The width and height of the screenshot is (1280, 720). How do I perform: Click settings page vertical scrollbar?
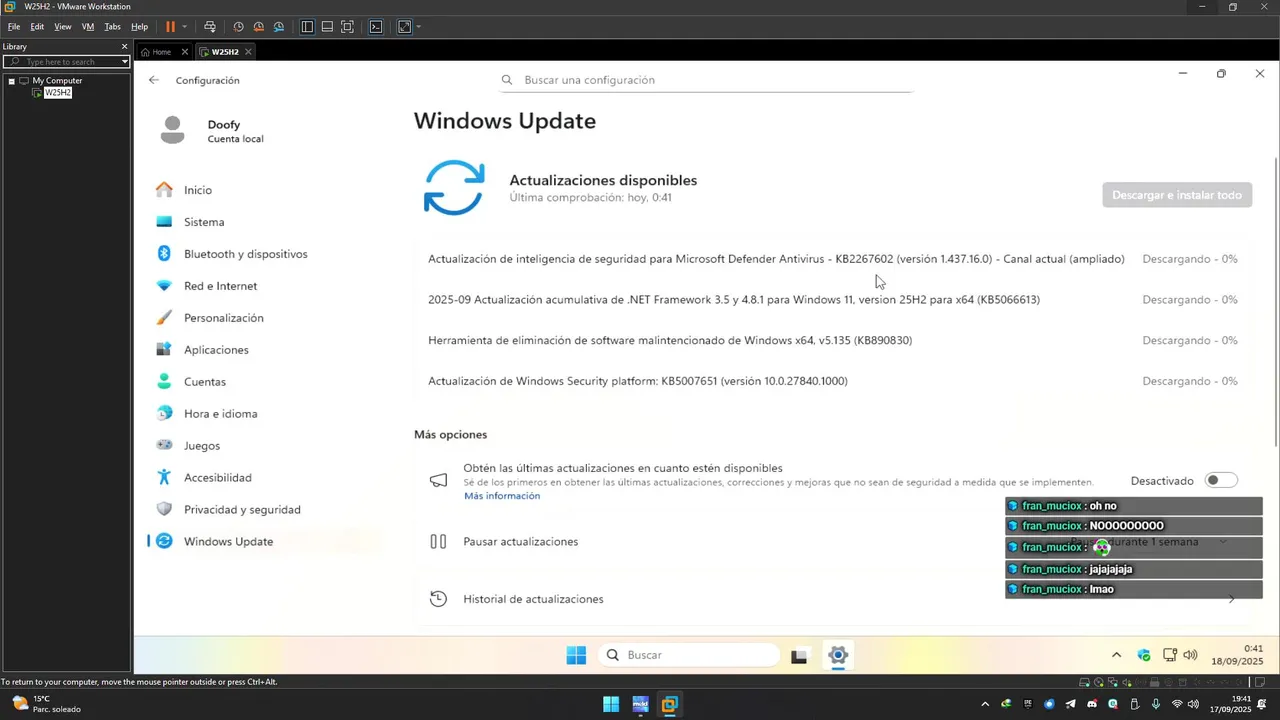pos(1275,300)
